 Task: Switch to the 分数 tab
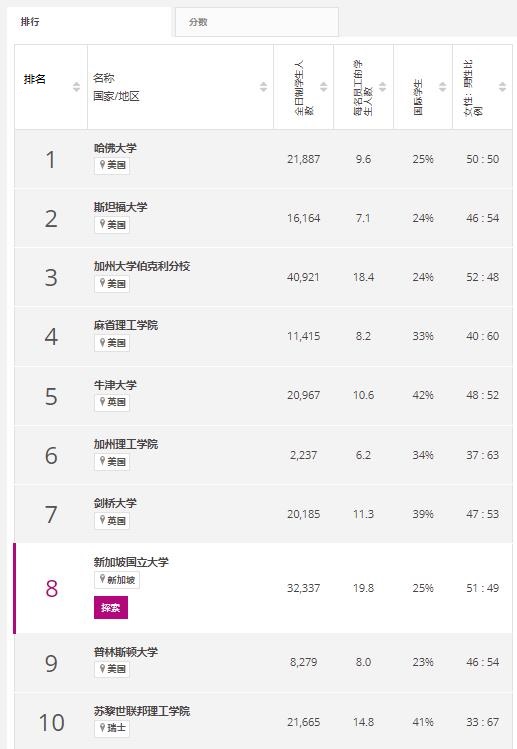point(257,22)
